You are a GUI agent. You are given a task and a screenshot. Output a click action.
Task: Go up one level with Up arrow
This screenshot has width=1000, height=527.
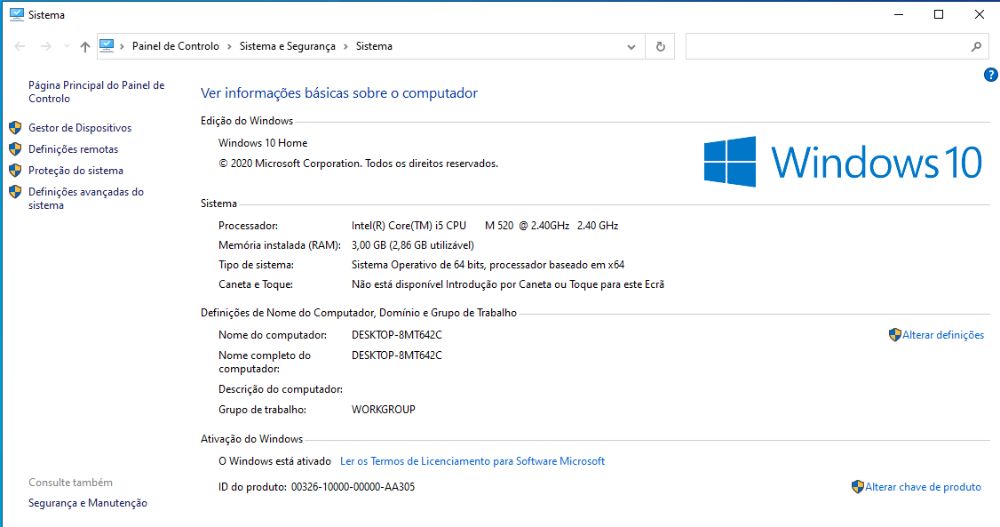(85, 47)
